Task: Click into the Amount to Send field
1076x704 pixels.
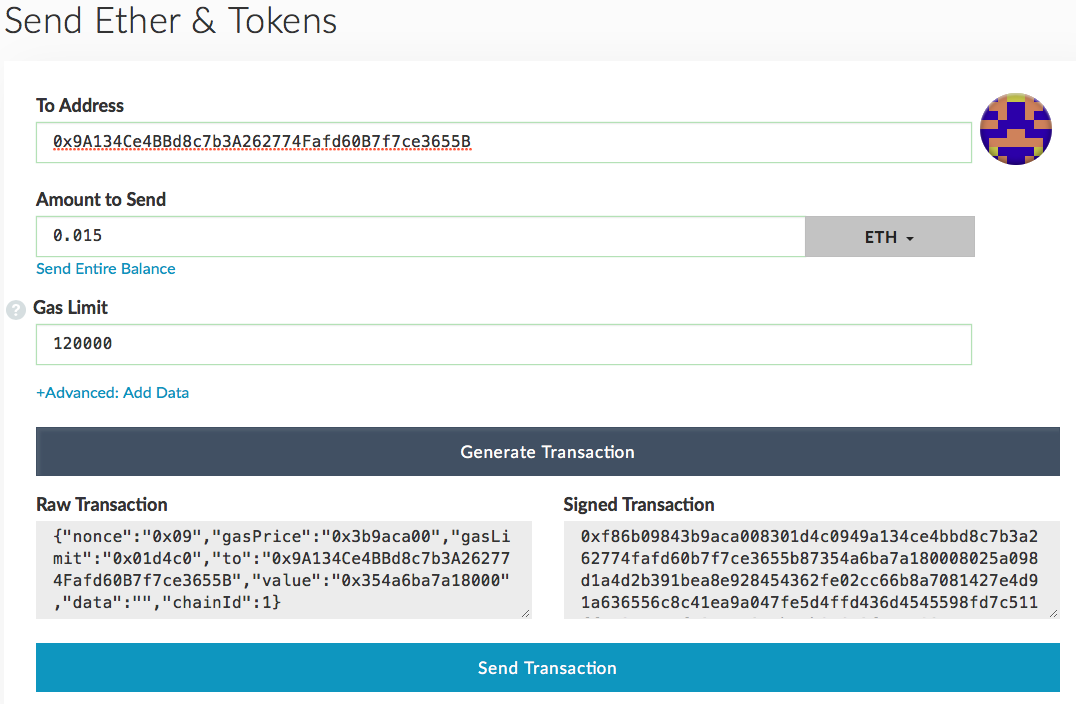Action: point(420,237)
